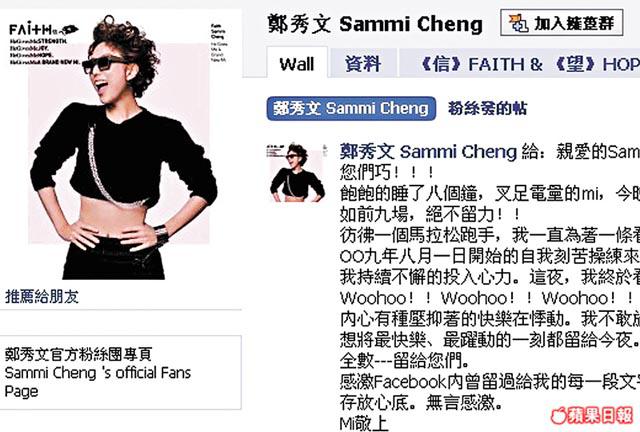This screenshot has width=640, height=432.
Task: Click the large FAITH album profile picture
Action: pos(121,148)
